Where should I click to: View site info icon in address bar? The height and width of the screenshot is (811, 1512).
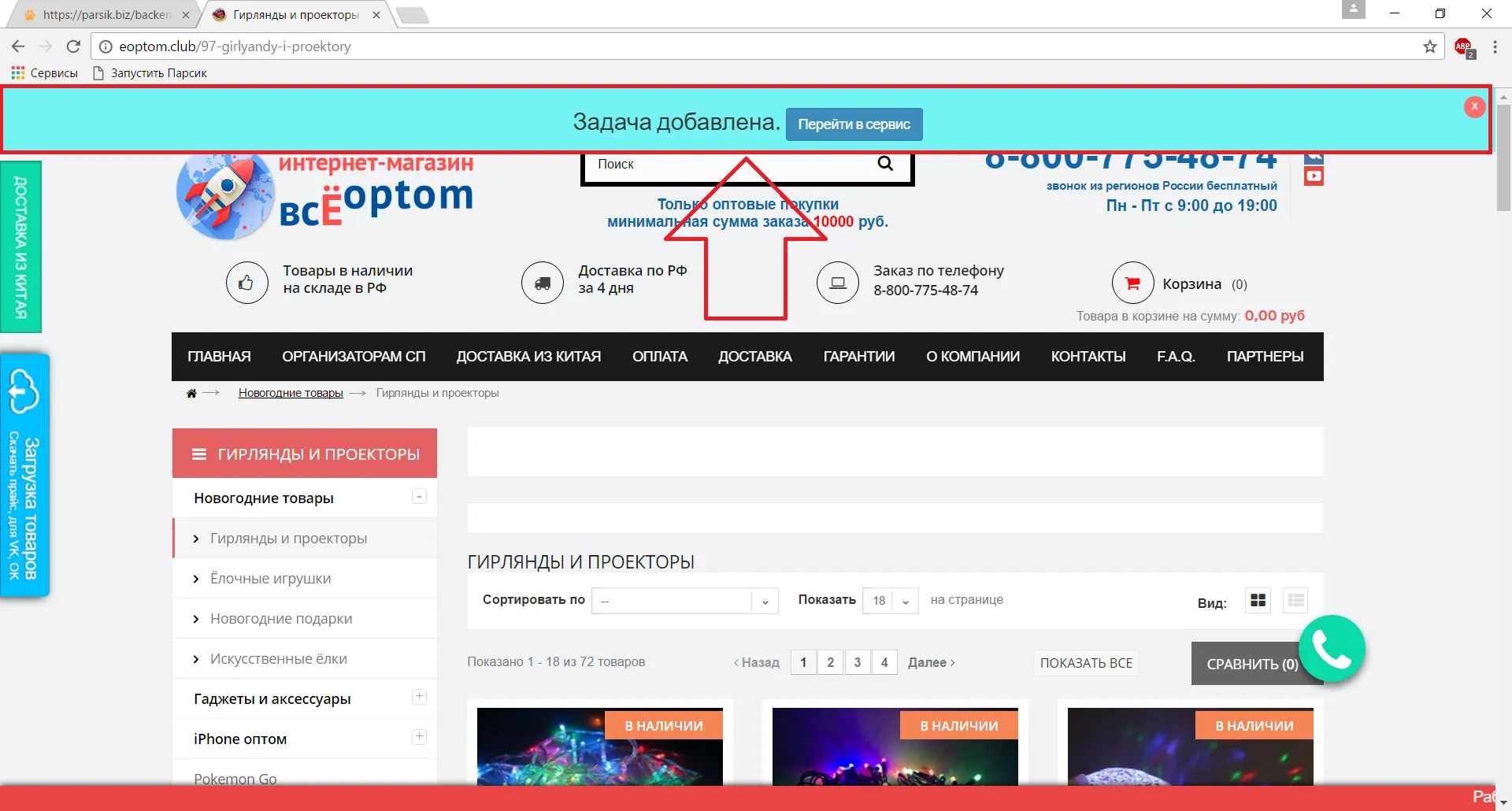point(106,46)
